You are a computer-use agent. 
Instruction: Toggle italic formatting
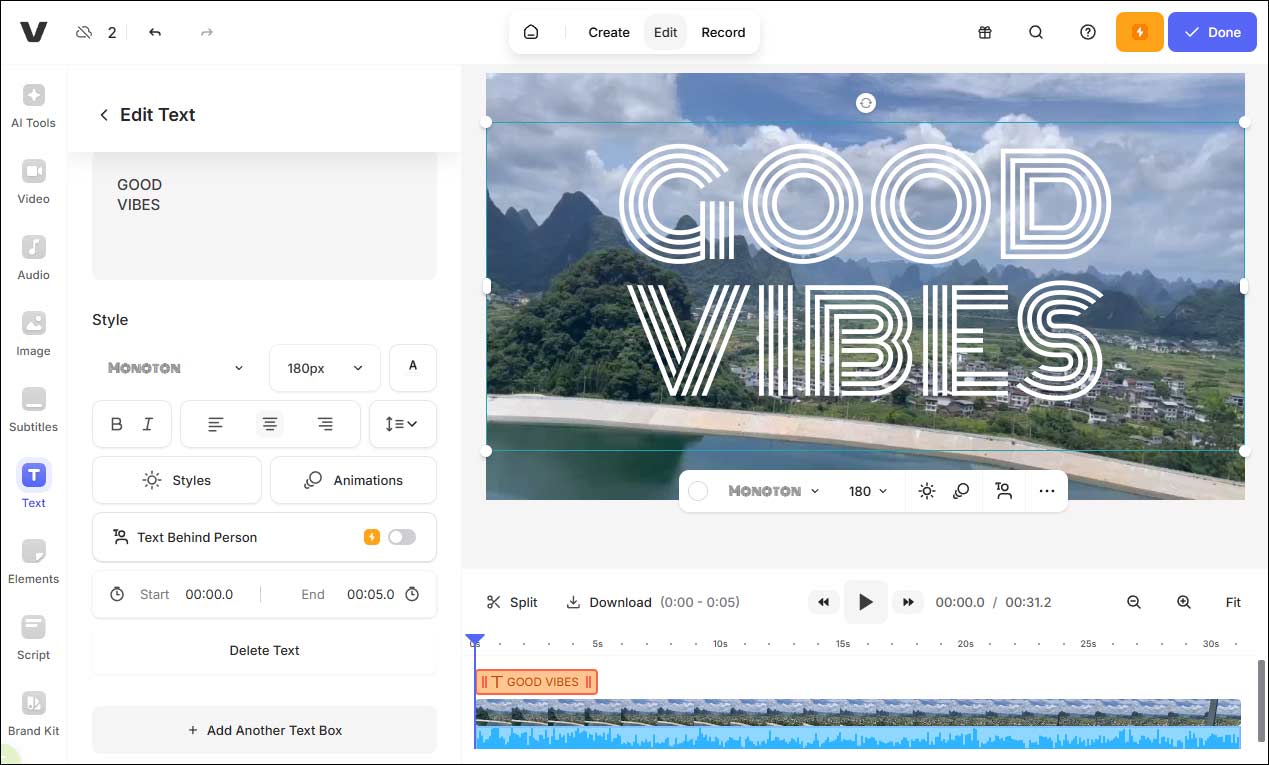pos(147,424)
